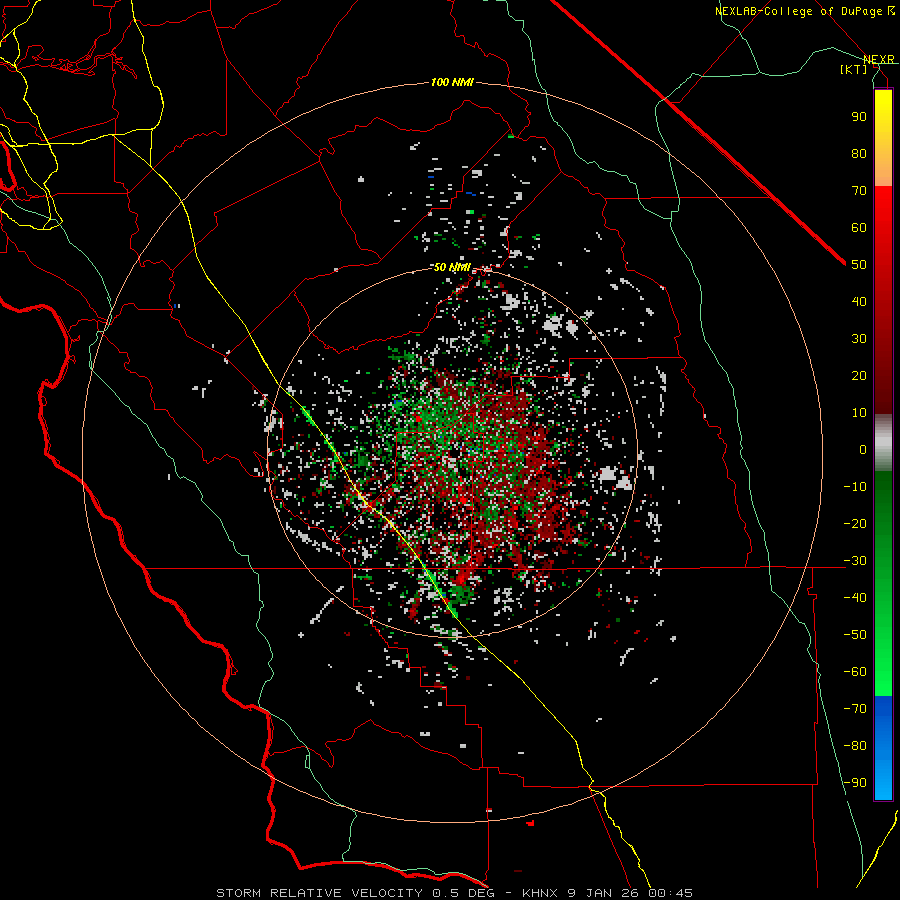
Task: Click the positive 30 knot scale label
Action: pyautogui.click(x=859, y=339)
